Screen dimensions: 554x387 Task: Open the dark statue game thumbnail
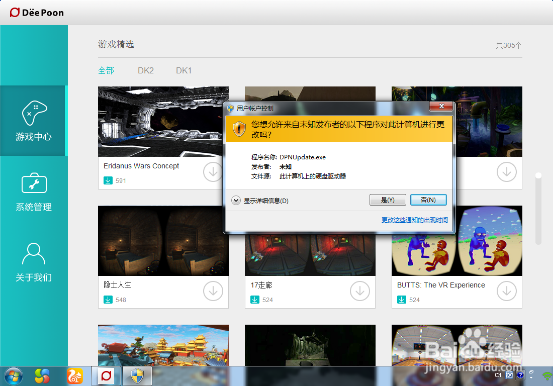click(x=310, y=345)
